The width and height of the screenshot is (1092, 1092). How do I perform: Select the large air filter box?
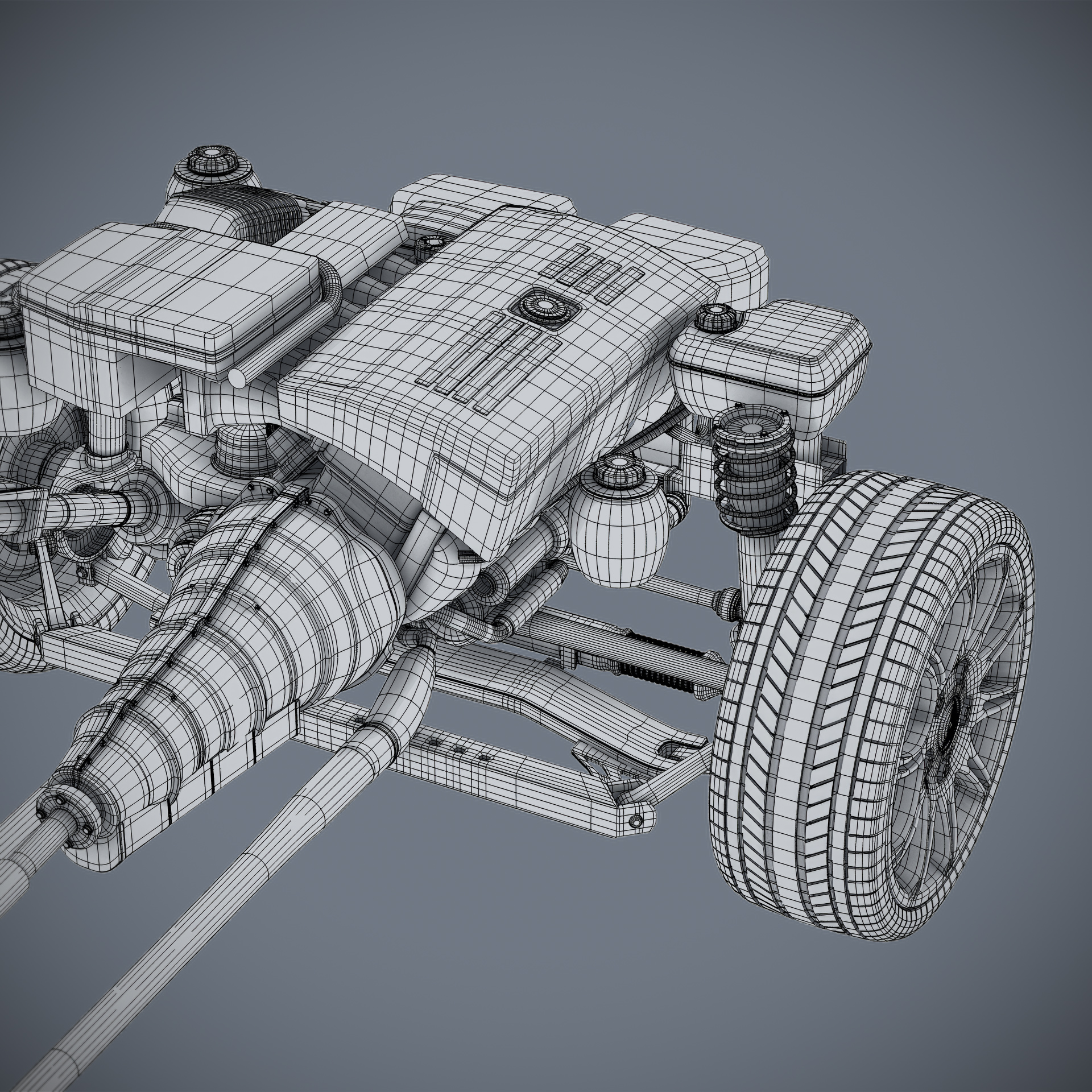tap(171, 290)
